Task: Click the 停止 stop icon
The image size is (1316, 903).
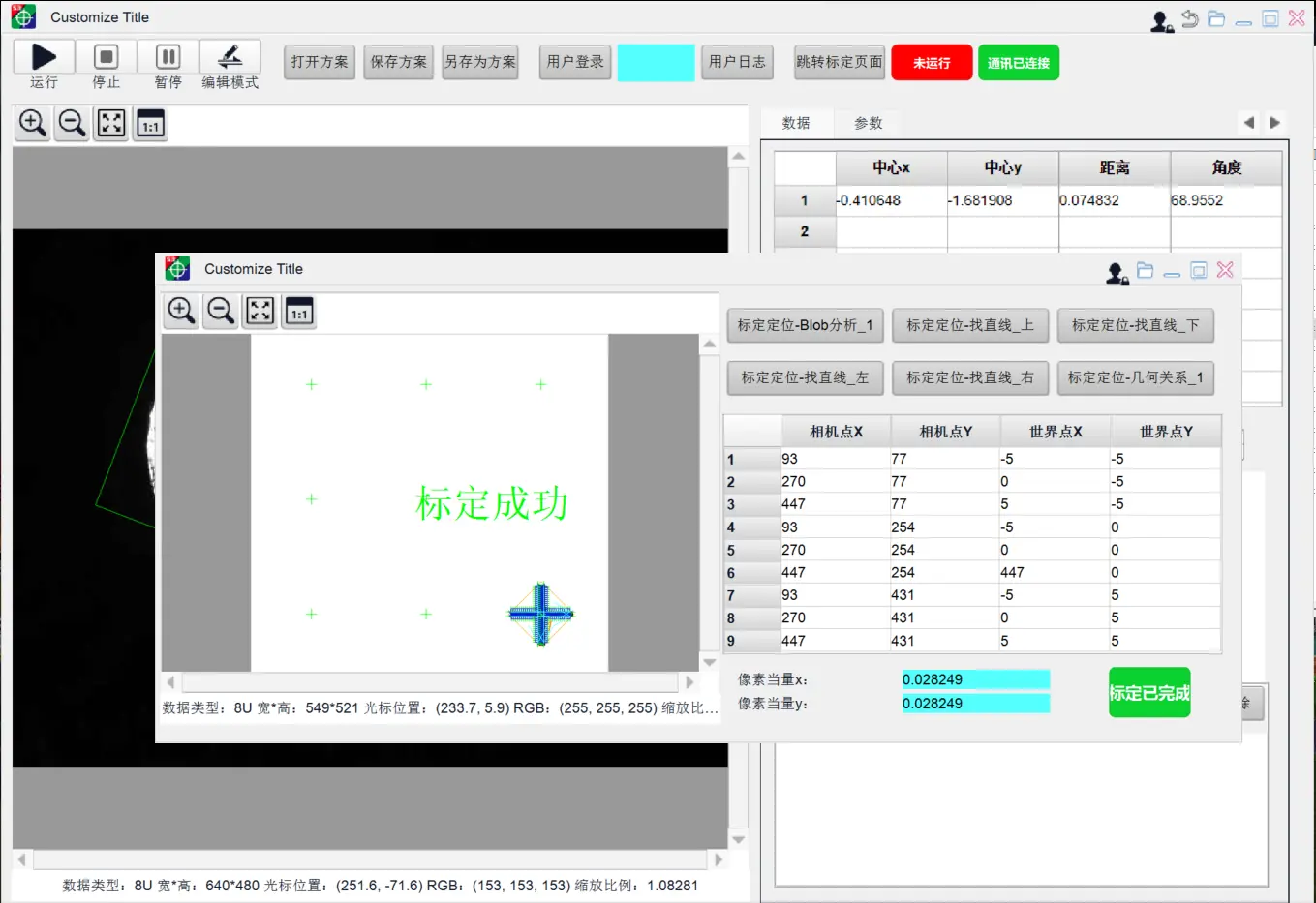Action: (x=107, y=57)
